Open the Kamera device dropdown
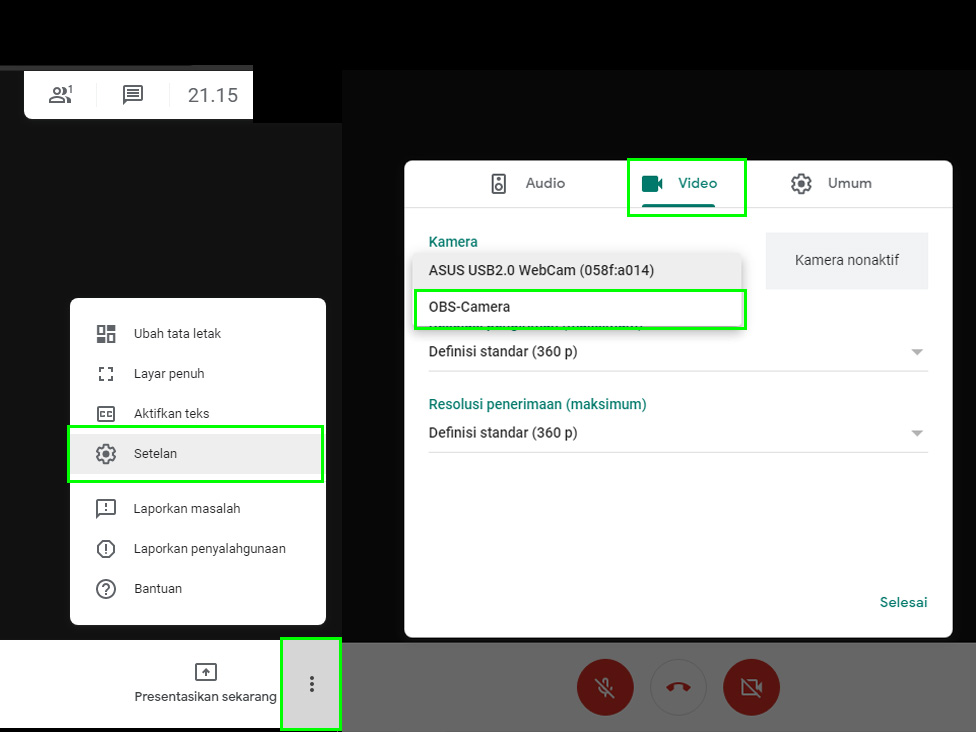The image size is (976, 732). tap(580, 271)
